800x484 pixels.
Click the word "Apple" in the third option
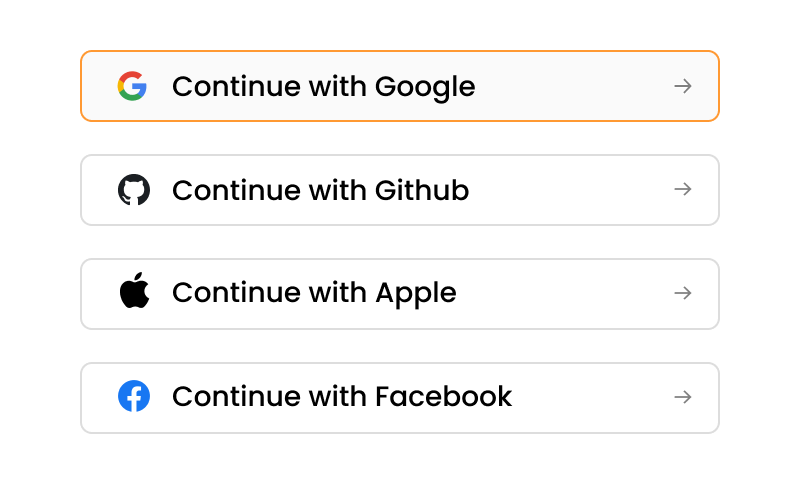pyautogui.click(x=416, y=294)
